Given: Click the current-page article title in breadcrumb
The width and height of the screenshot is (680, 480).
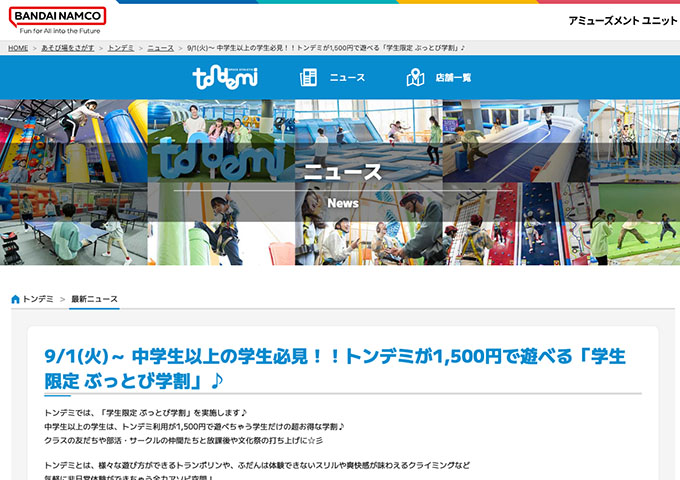Looking at the screenshot, I should pos(325,48).
